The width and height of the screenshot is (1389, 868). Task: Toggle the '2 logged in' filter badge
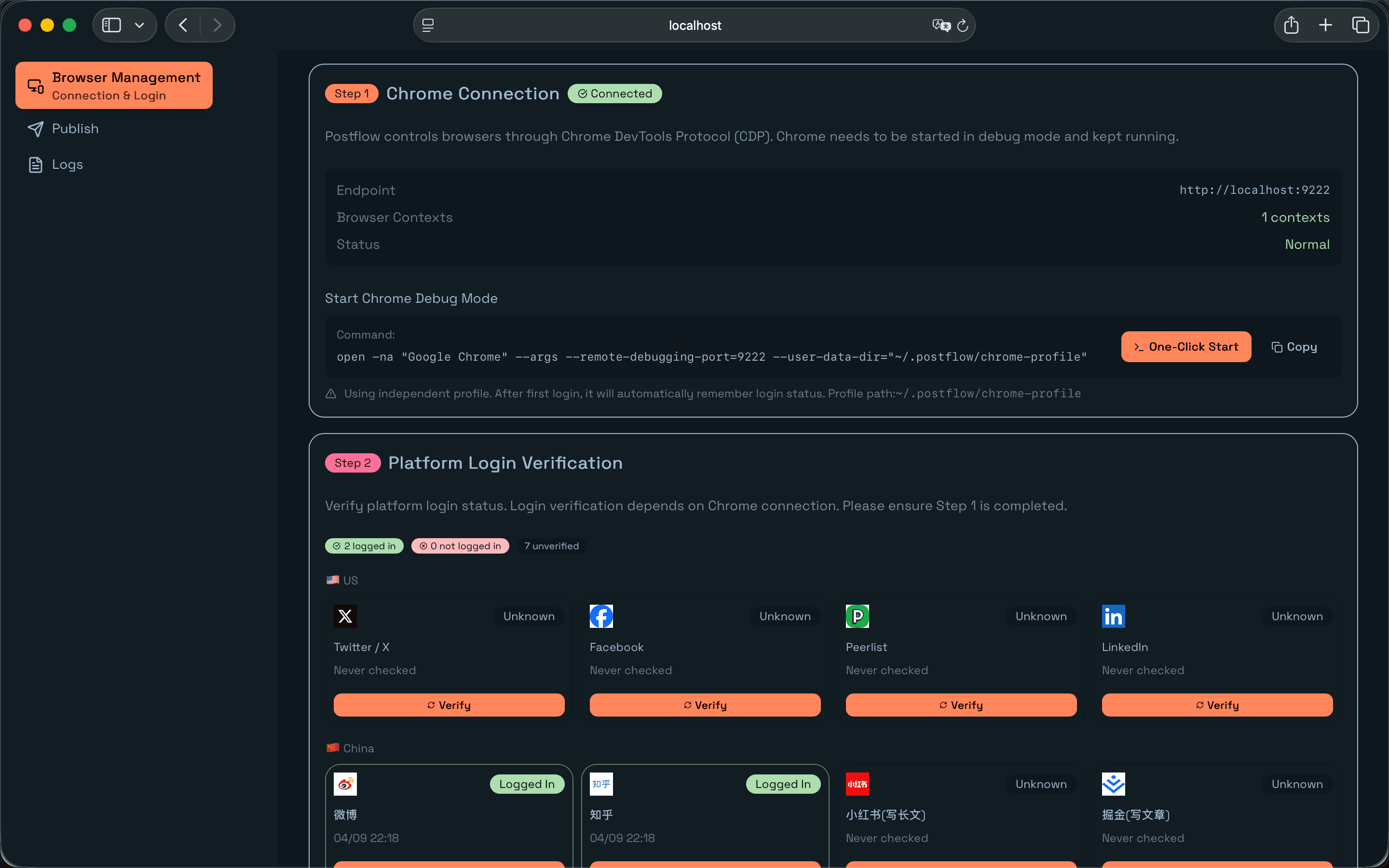(364, 545)
